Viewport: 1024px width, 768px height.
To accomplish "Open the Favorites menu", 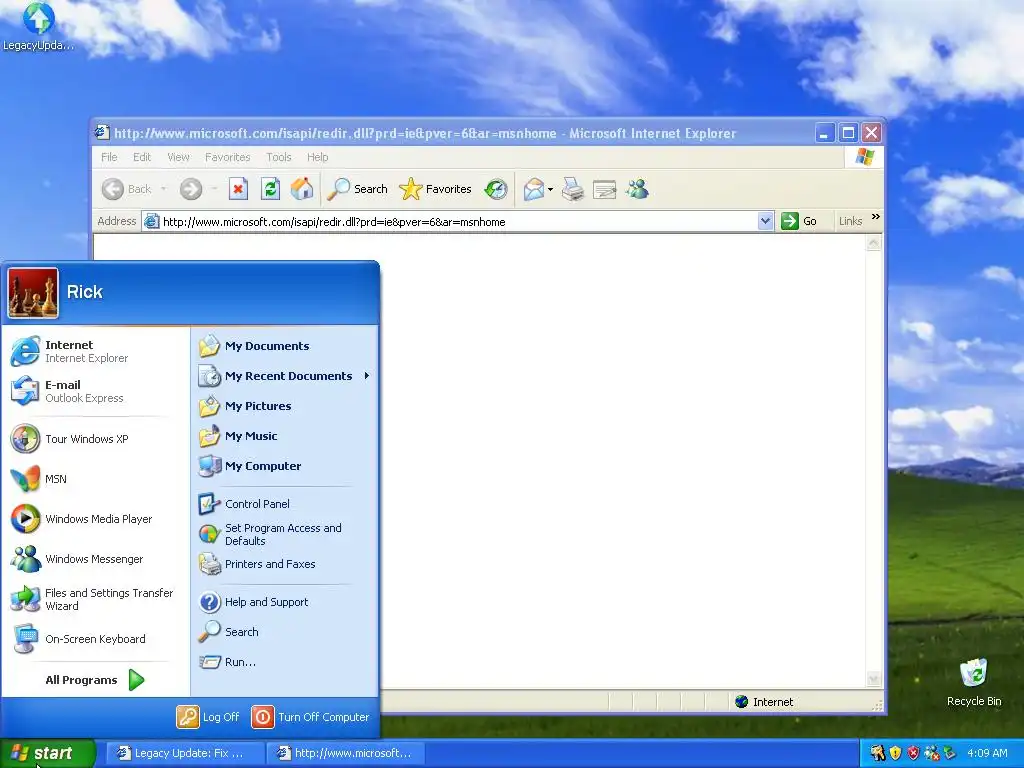I will coord(227,157).
